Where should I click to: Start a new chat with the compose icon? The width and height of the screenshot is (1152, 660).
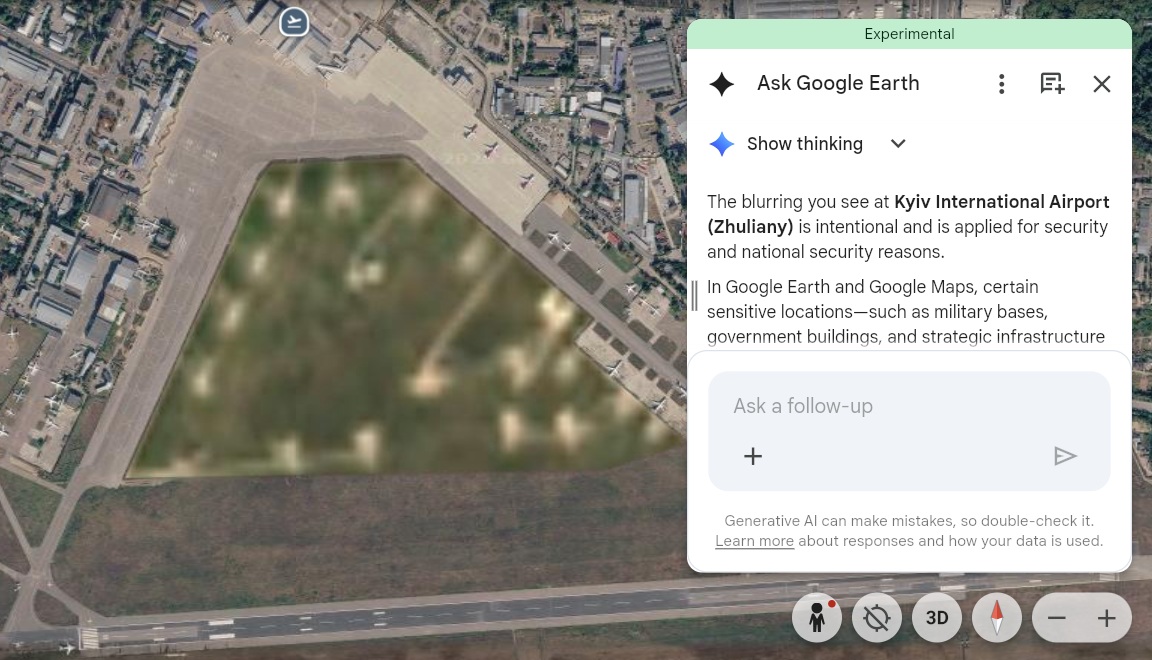1052,84
